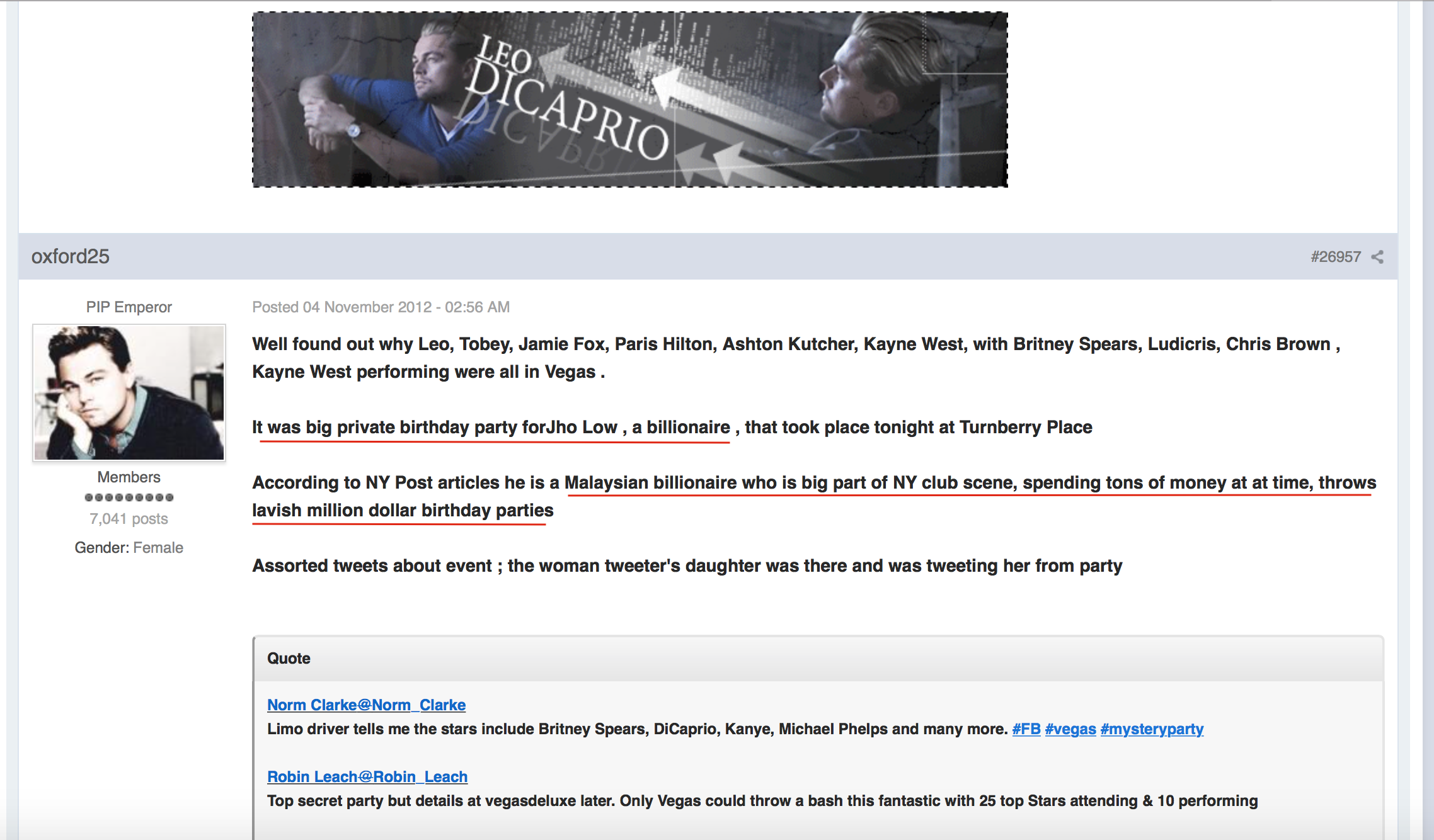
Task: Open the Robin Leach@Robin_Leach link
Action: click(x=367, y=776)
